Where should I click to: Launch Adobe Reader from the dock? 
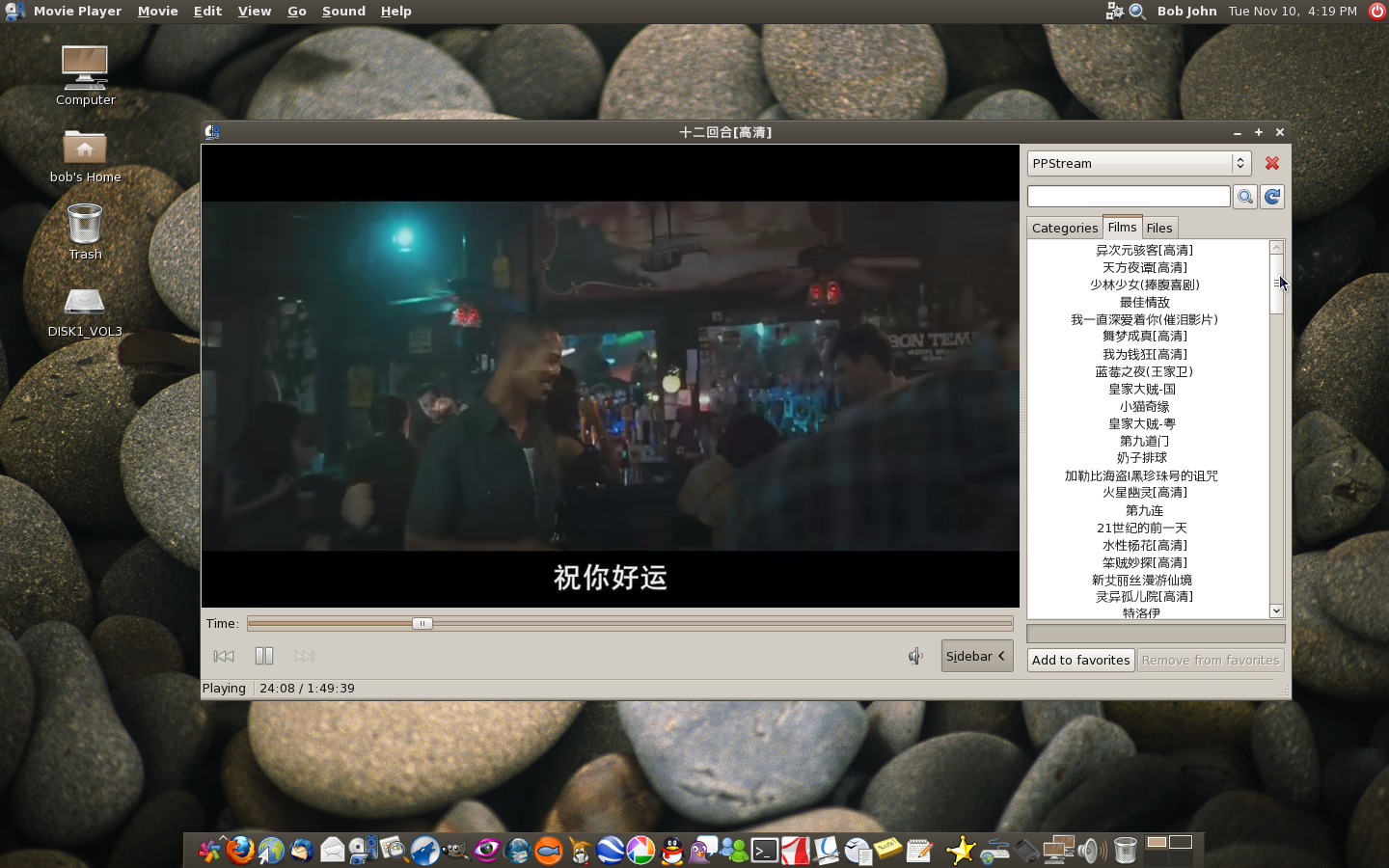[x=795, y=850]
